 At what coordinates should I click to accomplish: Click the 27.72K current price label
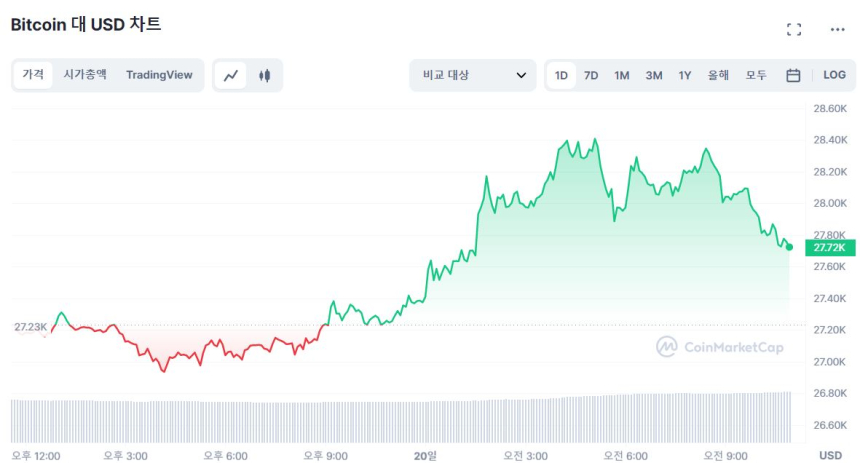pos(829,247)
